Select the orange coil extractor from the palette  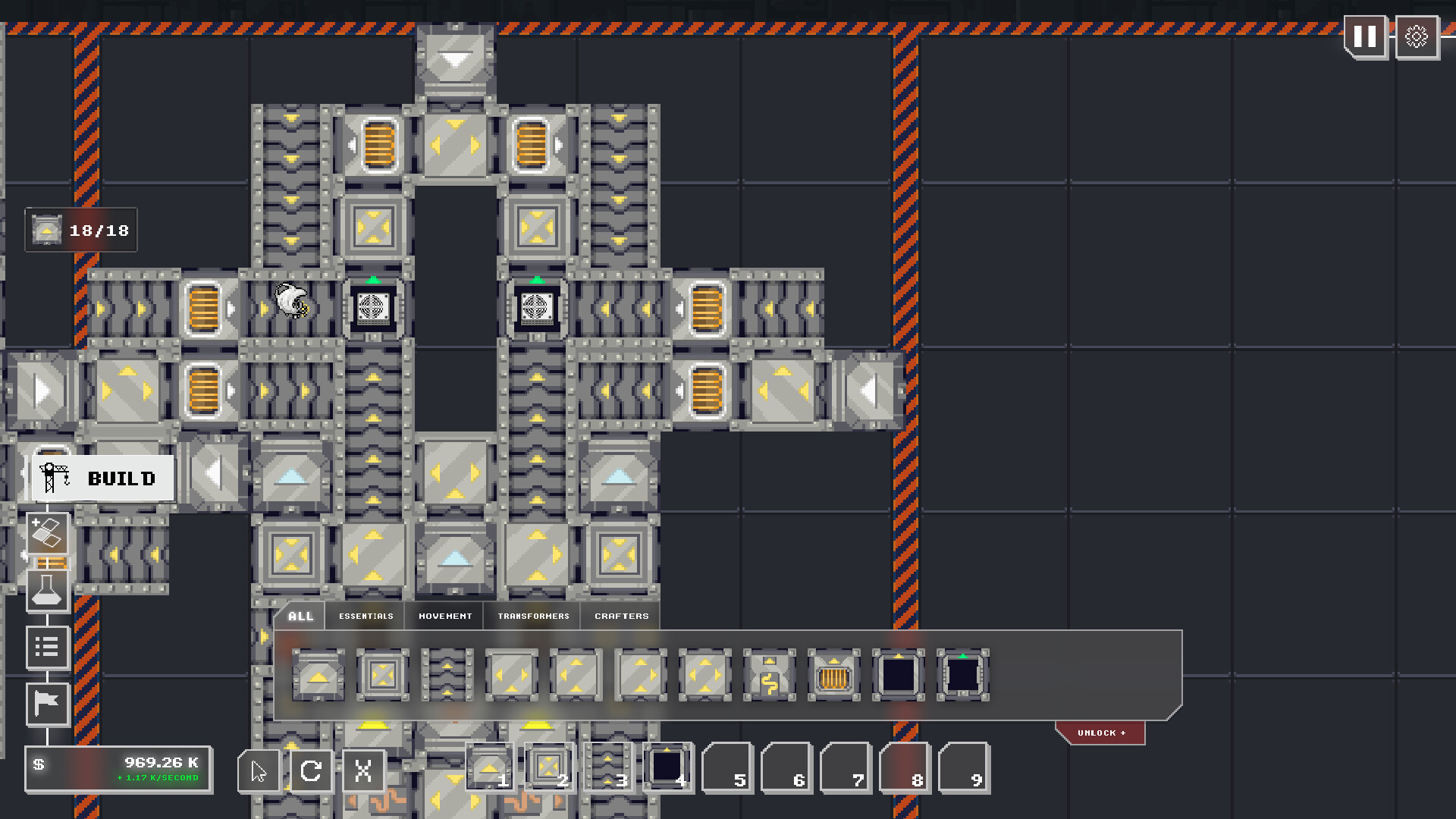tap(834, 675)
